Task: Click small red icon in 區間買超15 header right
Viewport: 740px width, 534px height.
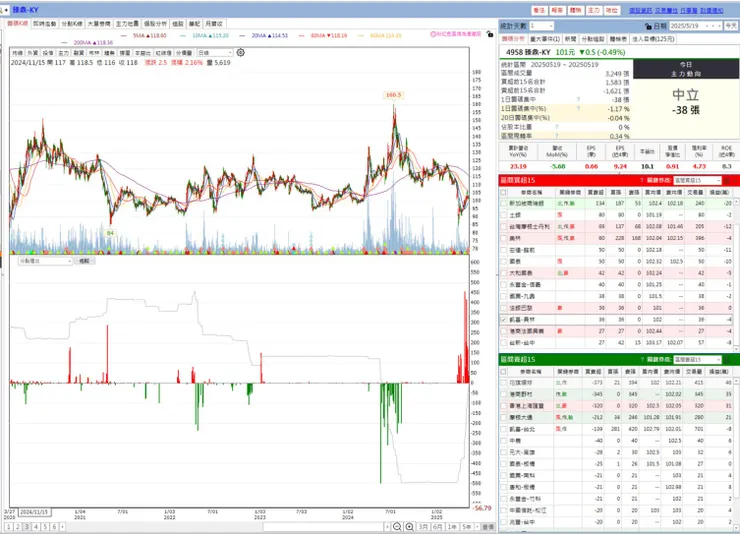Action: tap(727, 180)
